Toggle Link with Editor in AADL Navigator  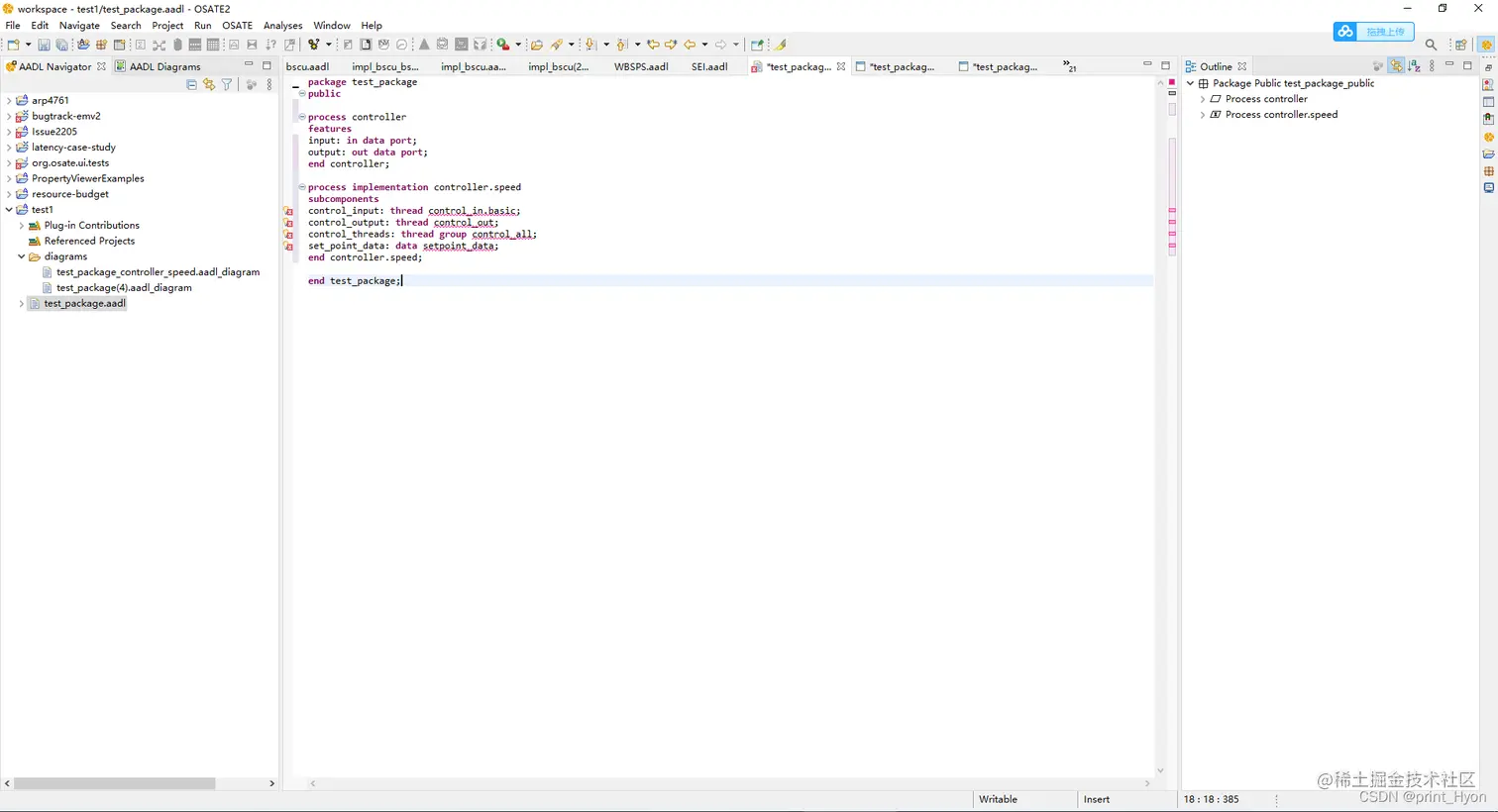tap(209, 85)
